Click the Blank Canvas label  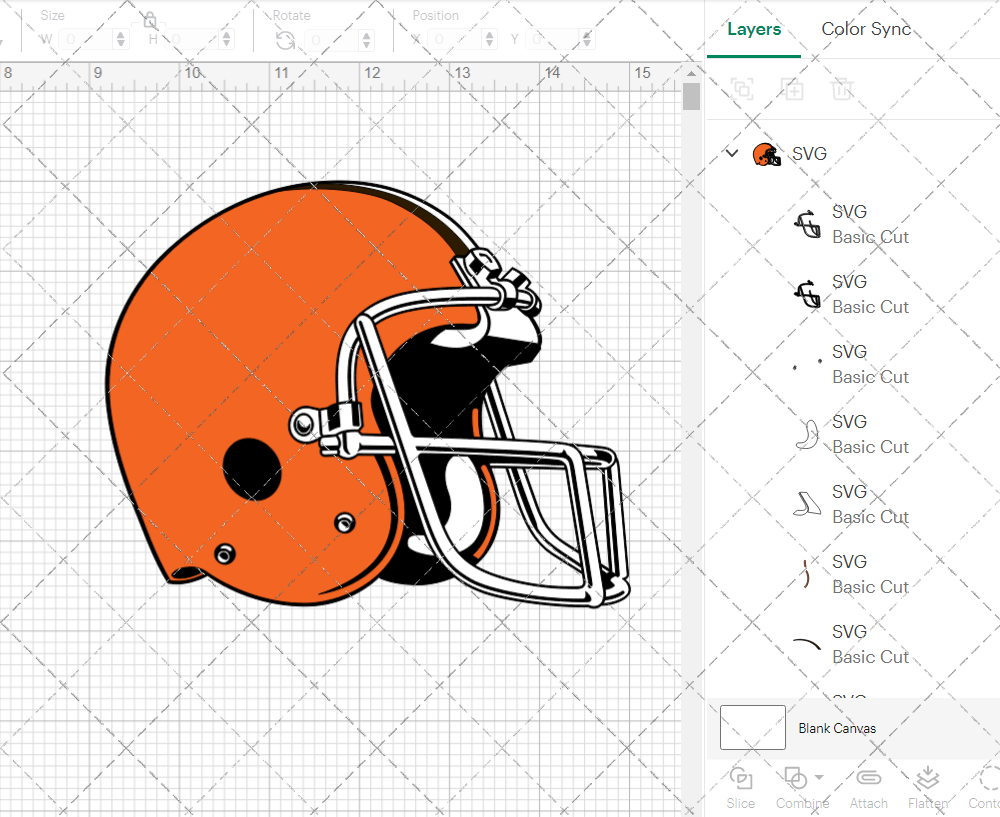(837, 728)
